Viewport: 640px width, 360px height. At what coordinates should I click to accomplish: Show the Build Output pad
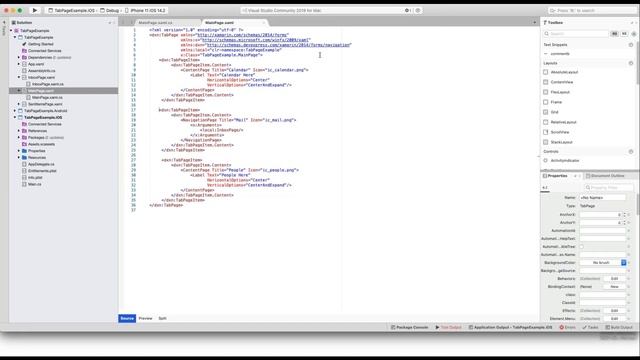pyautogui.click(x=619, y=327)
